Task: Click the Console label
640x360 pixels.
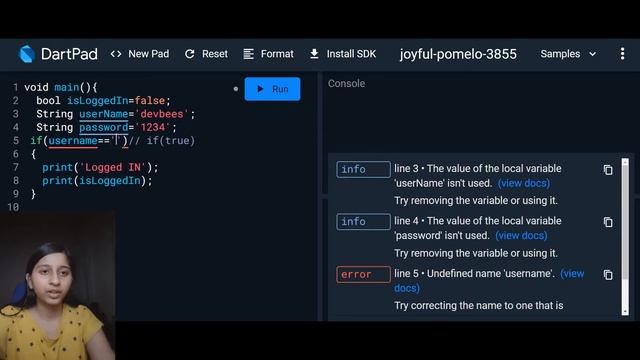Action: 346,83
